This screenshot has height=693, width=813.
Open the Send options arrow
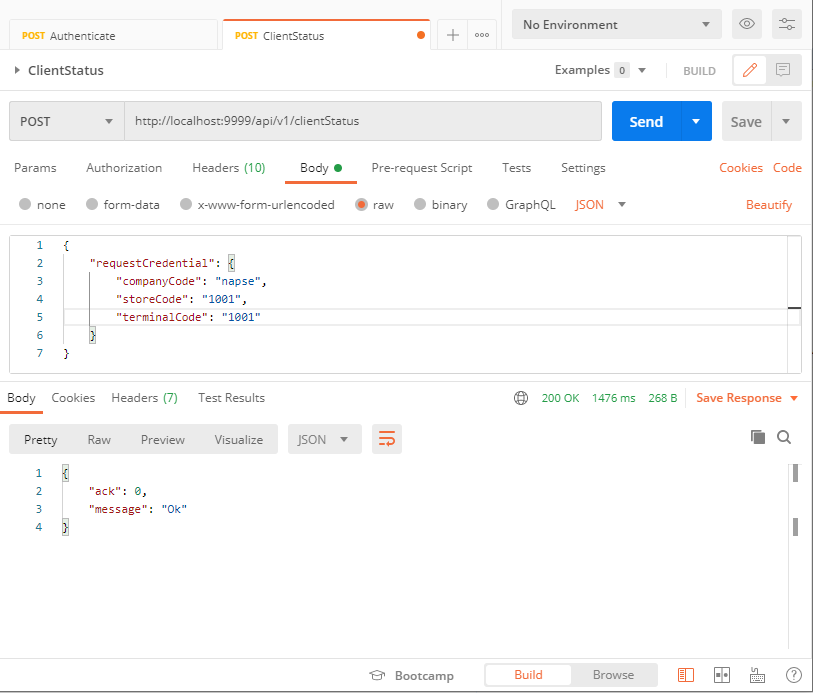[x=696, y=121]
